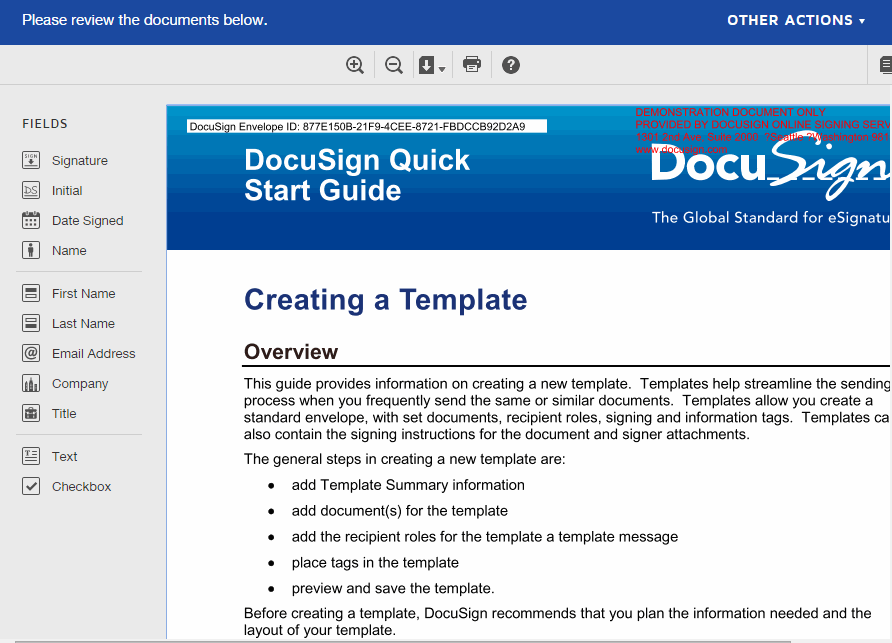Click the zoom in magnifier icon
Image resolution: width=892 pixels, height=643 pixels.
pos(355,65)
